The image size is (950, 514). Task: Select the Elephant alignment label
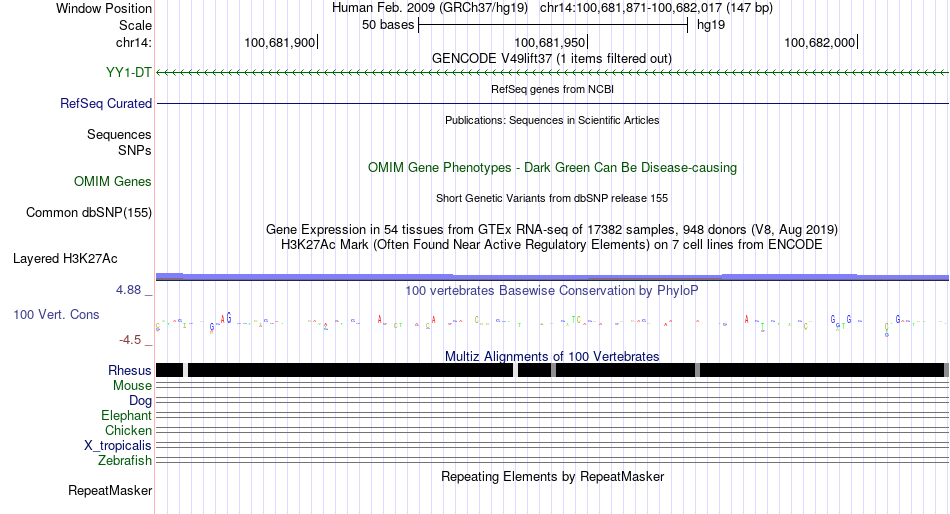point(126,416)
